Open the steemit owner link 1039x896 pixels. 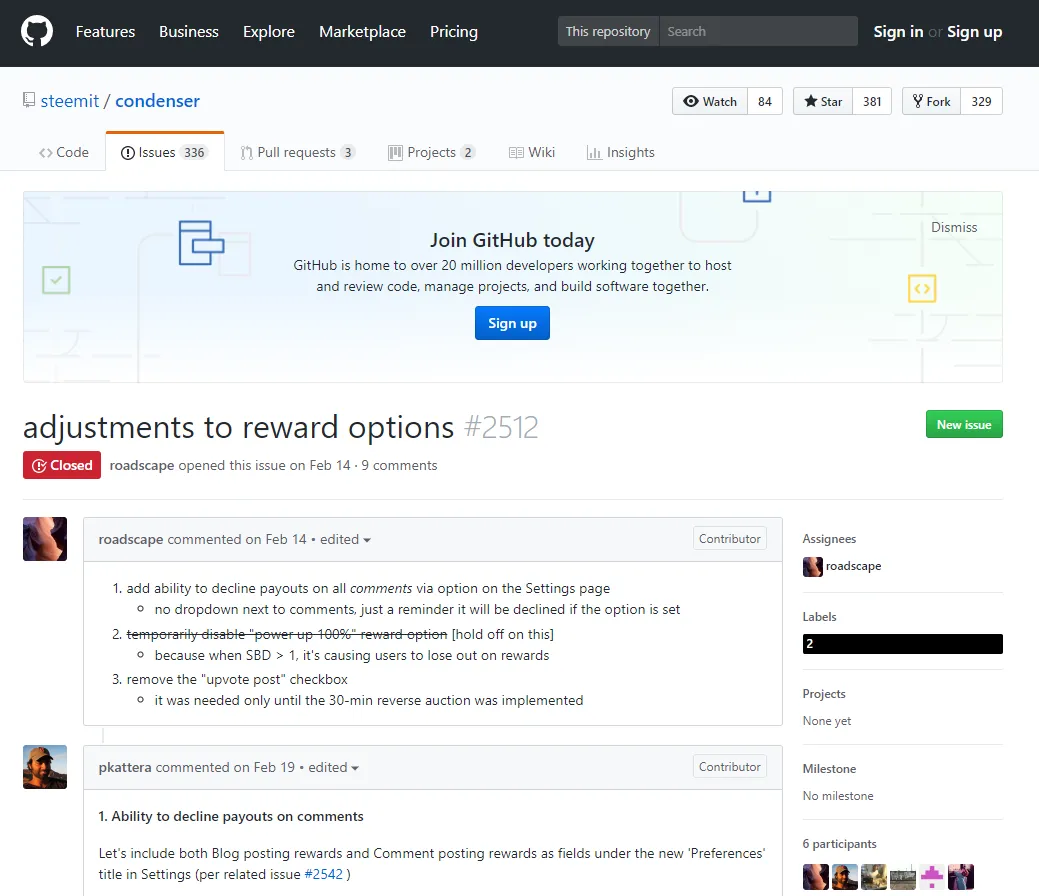click(x=70, y=101)
